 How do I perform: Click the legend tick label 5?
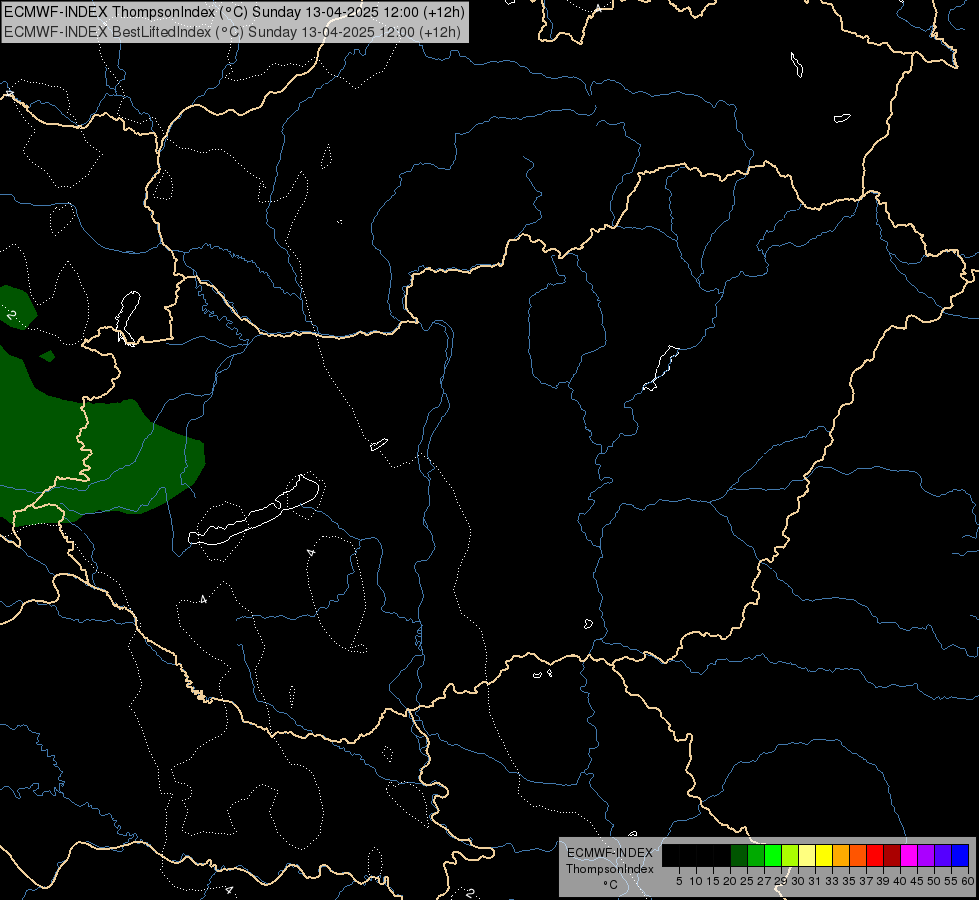click(x=679, y=881)
